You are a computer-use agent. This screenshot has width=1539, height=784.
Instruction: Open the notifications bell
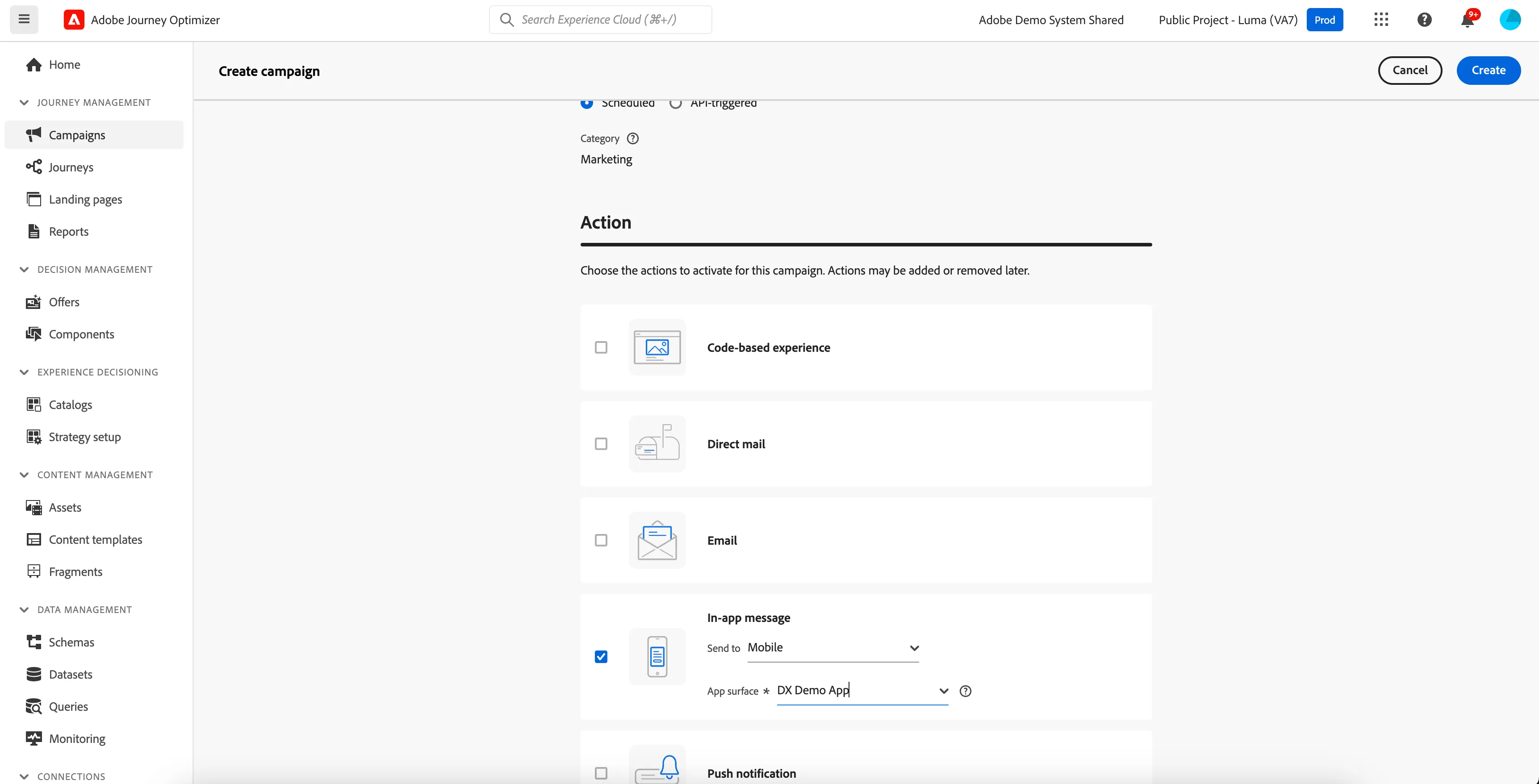[1467, 20]
